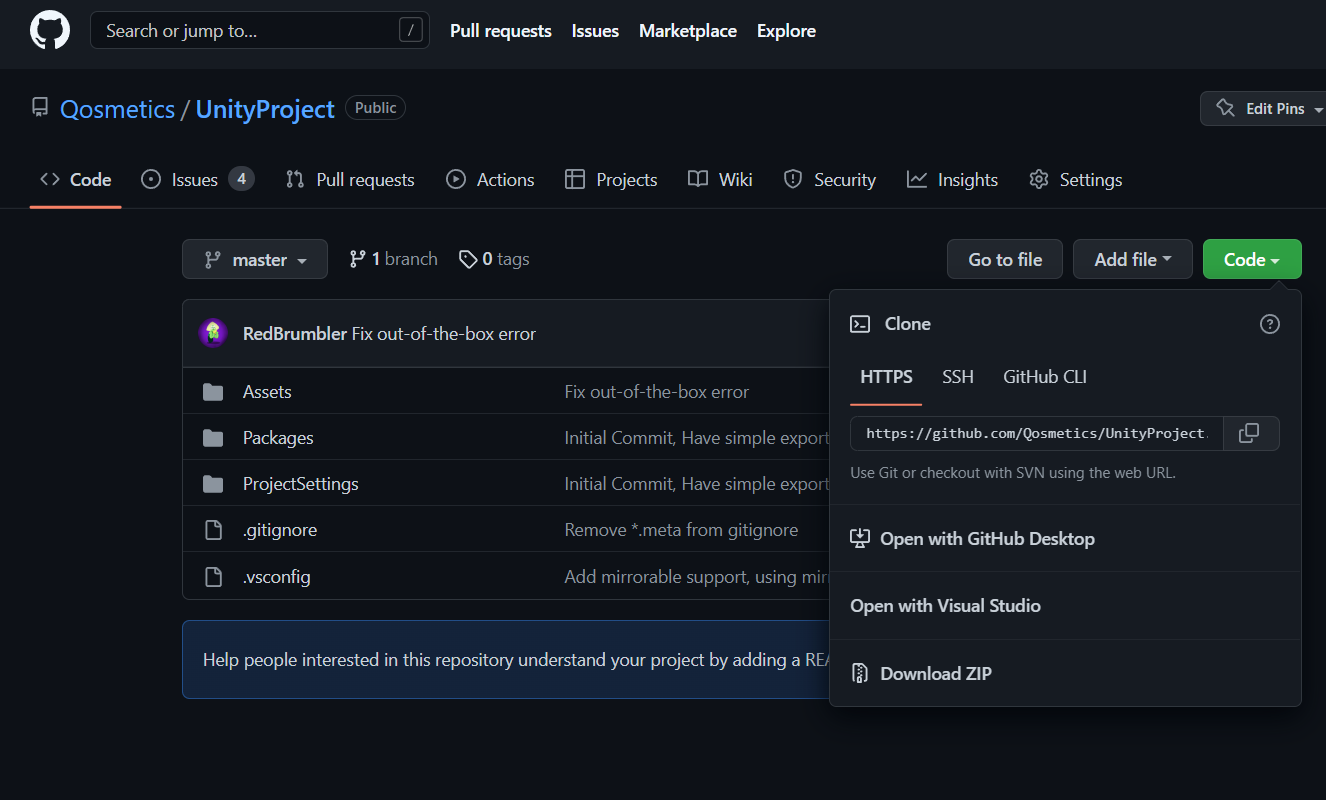Open the repository Settings tab
The width and height of the screenshot is (1326, 800).
tap(1076, 180)
